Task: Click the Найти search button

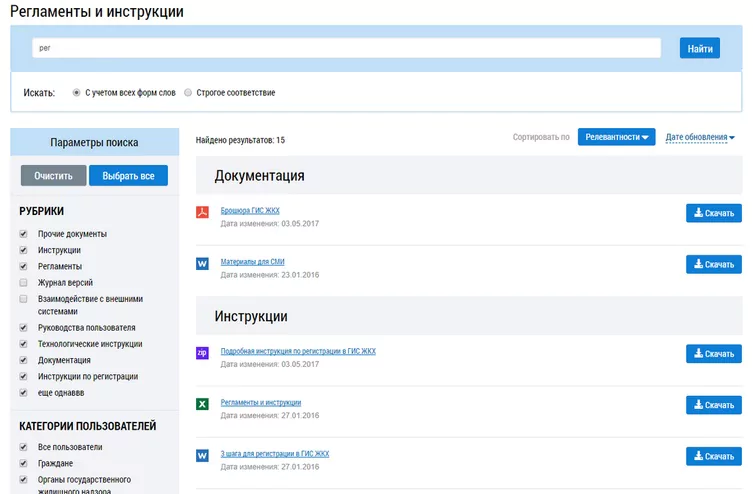Action: (x=700, y=48)
